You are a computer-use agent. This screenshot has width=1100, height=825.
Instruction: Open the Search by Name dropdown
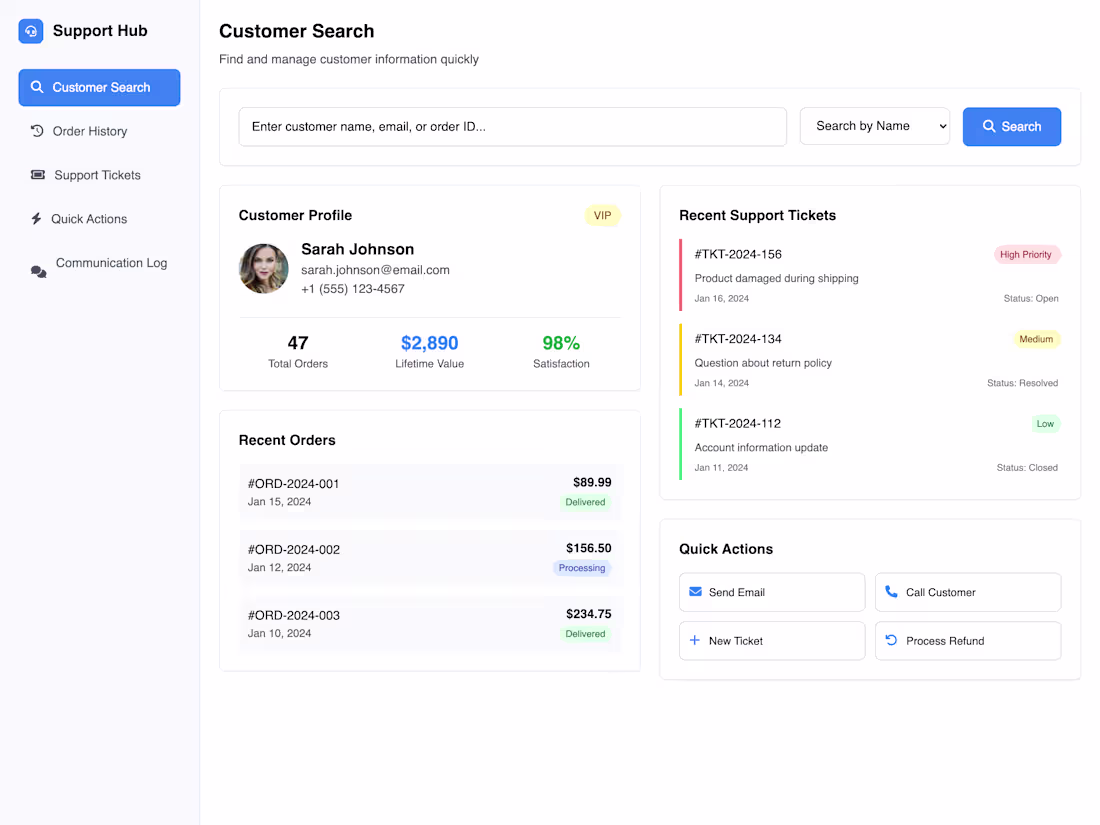coord(874,126)
